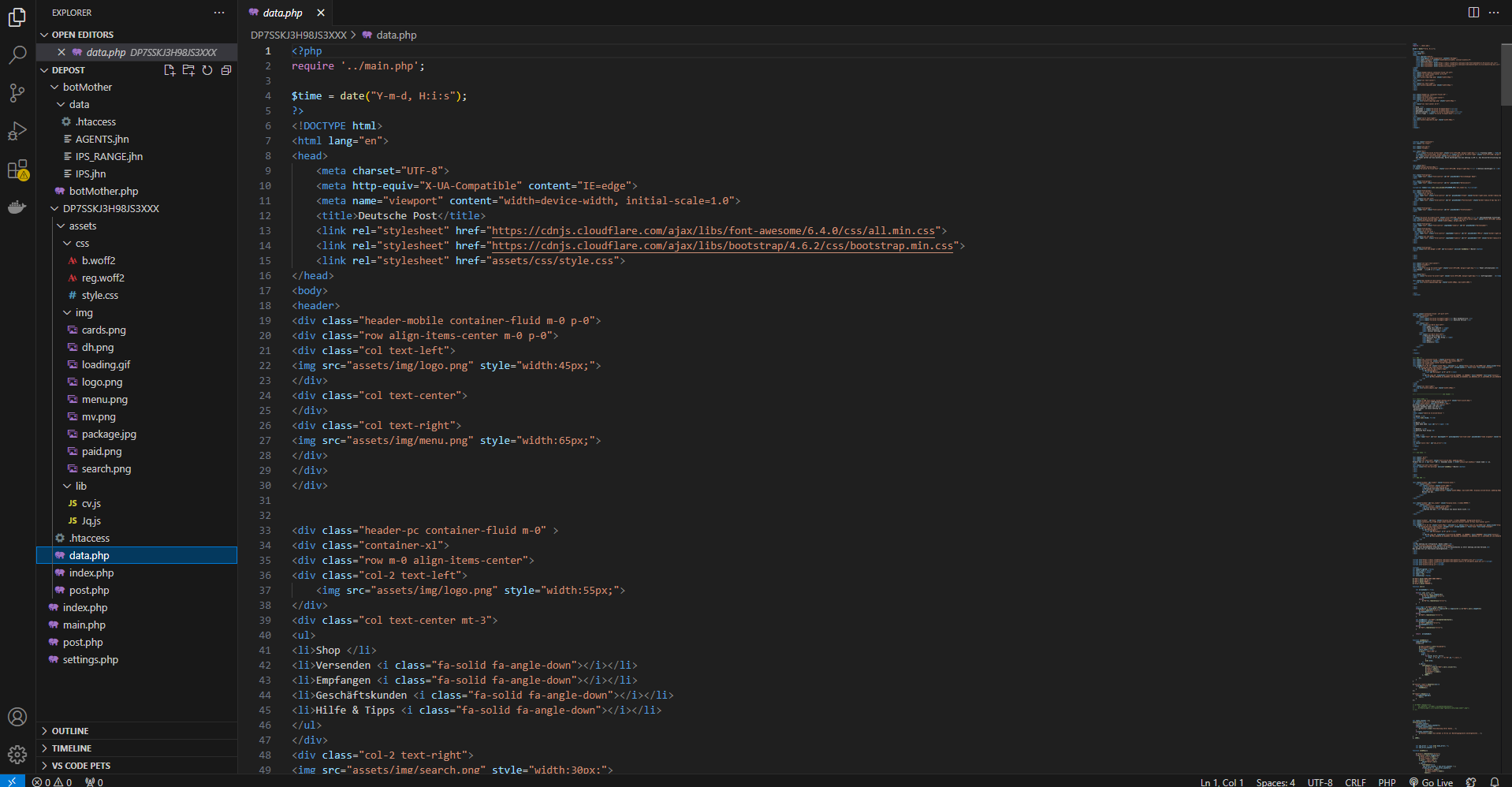
Task: Expand the TIMELINE section
Action: pyautogui.click(x=72, y=748)
